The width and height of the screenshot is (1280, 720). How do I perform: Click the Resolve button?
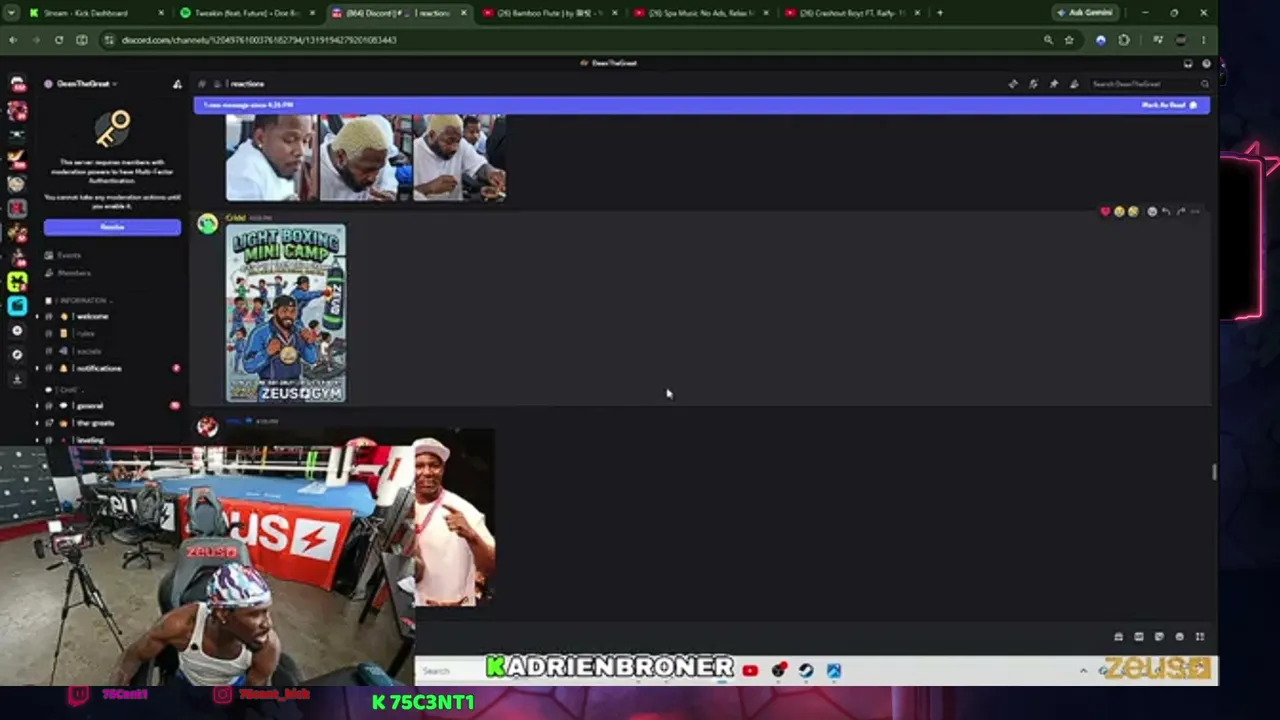pyautogui.click(x=112, y=227)
